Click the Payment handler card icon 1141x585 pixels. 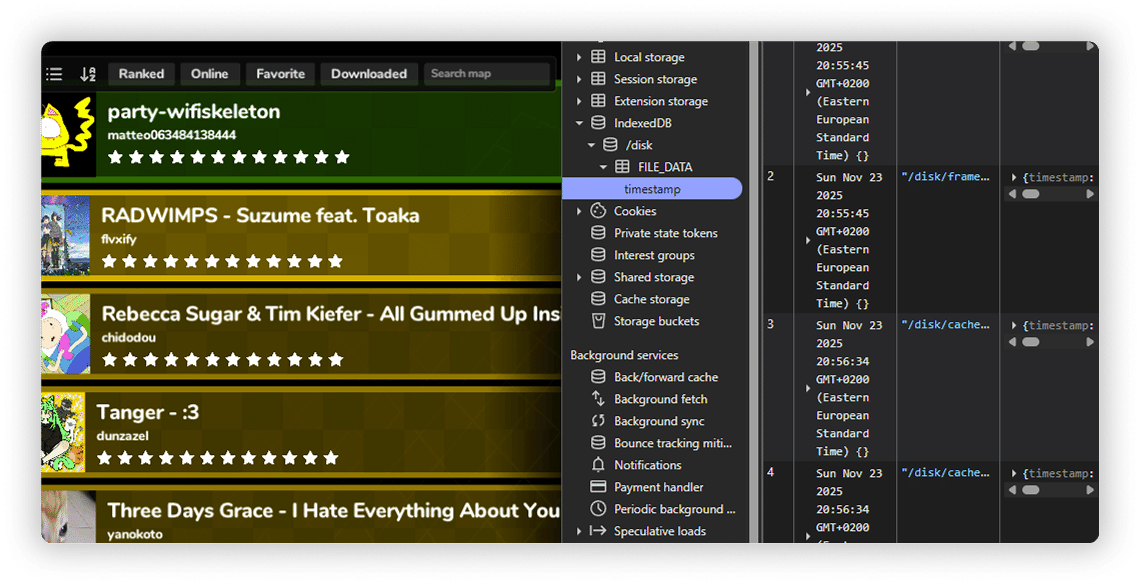click(598, 487)
